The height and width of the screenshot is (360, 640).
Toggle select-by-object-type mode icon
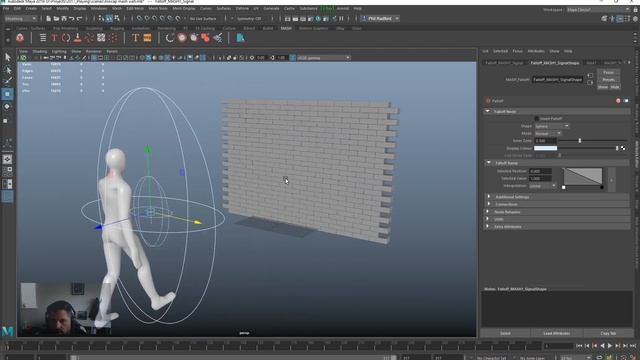[109, 18]
